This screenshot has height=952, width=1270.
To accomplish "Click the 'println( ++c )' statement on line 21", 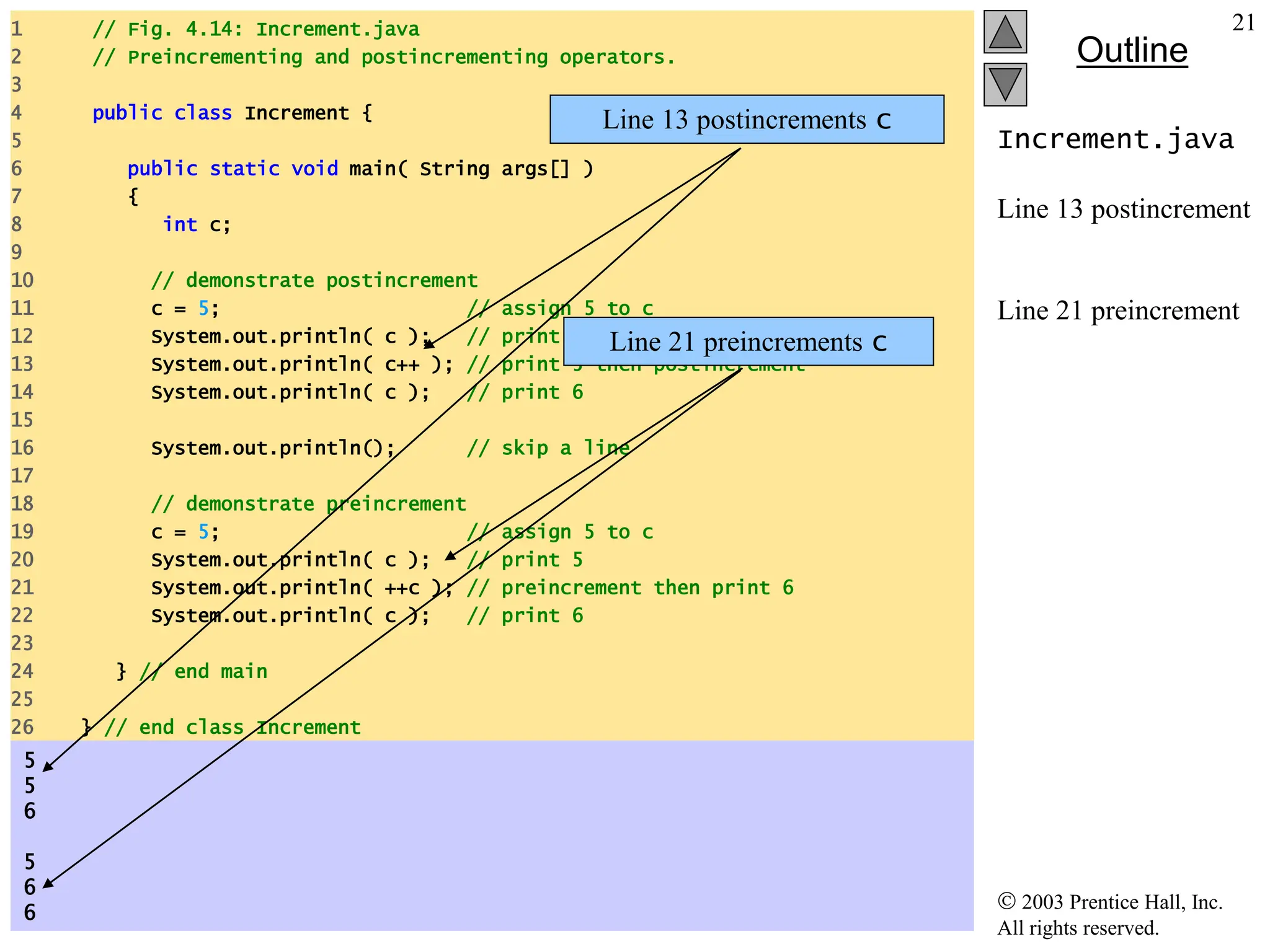I will tap(302, 588).
